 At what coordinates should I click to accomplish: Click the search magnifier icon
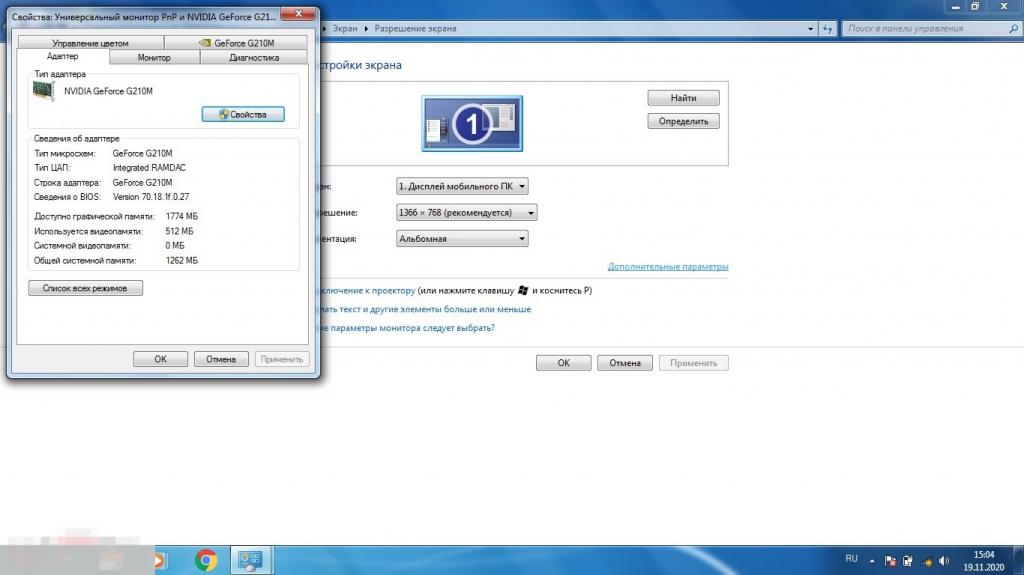coord(1014,29)
